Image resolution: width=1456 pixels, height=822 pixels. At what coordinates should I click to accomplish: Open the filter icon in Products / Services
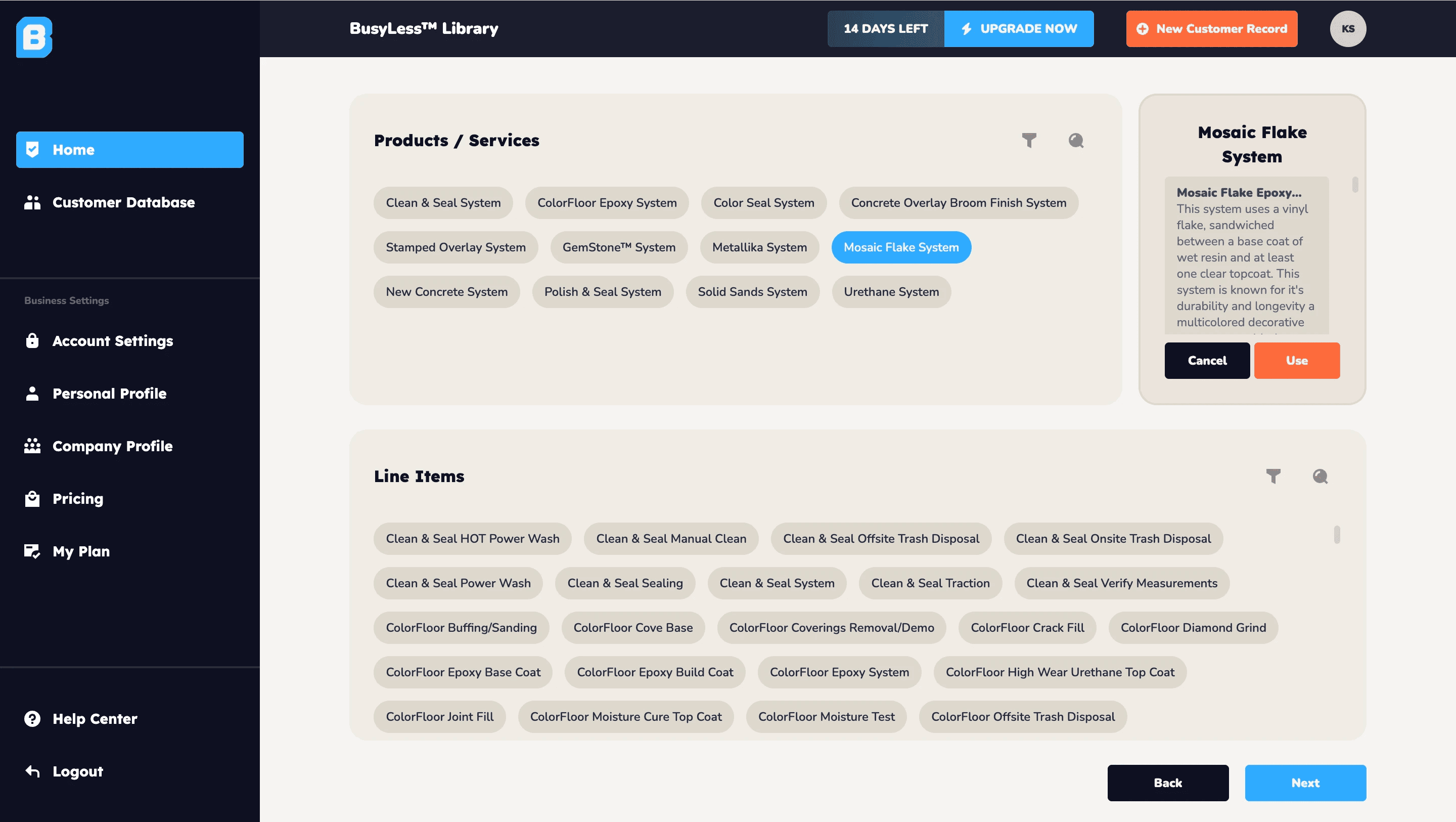click(1029, 140)
